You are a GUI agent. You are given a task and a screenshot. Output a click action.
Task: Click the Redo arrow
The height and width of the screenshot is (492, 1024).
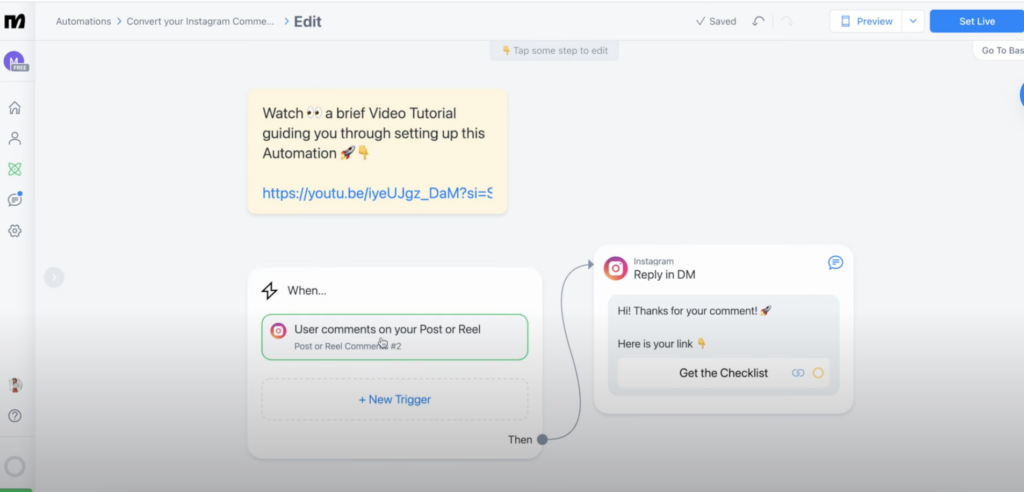[787, 22]
